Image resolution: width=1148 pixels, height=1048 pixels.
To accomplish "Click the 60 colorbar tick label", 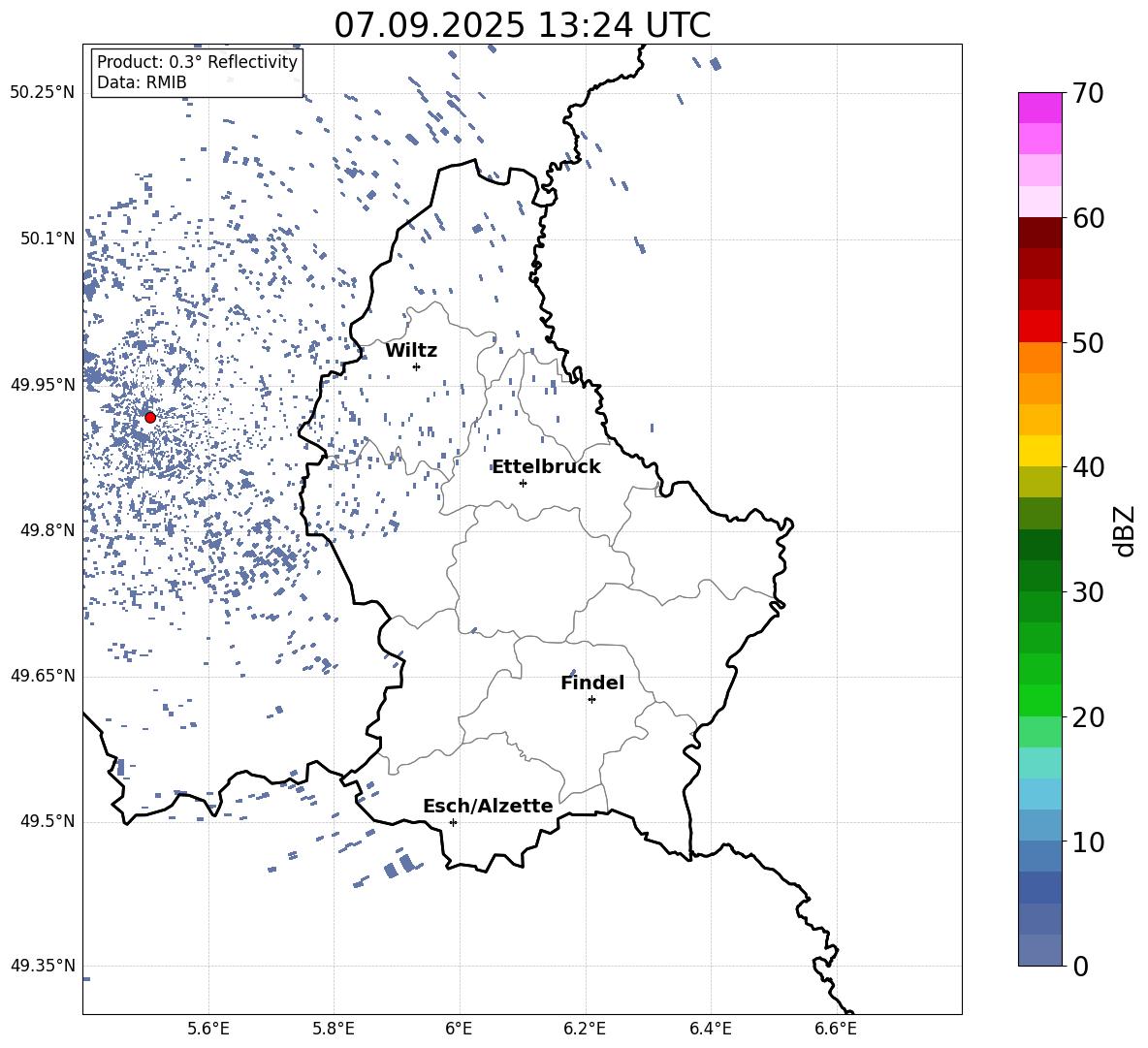I will [1088, 218].
